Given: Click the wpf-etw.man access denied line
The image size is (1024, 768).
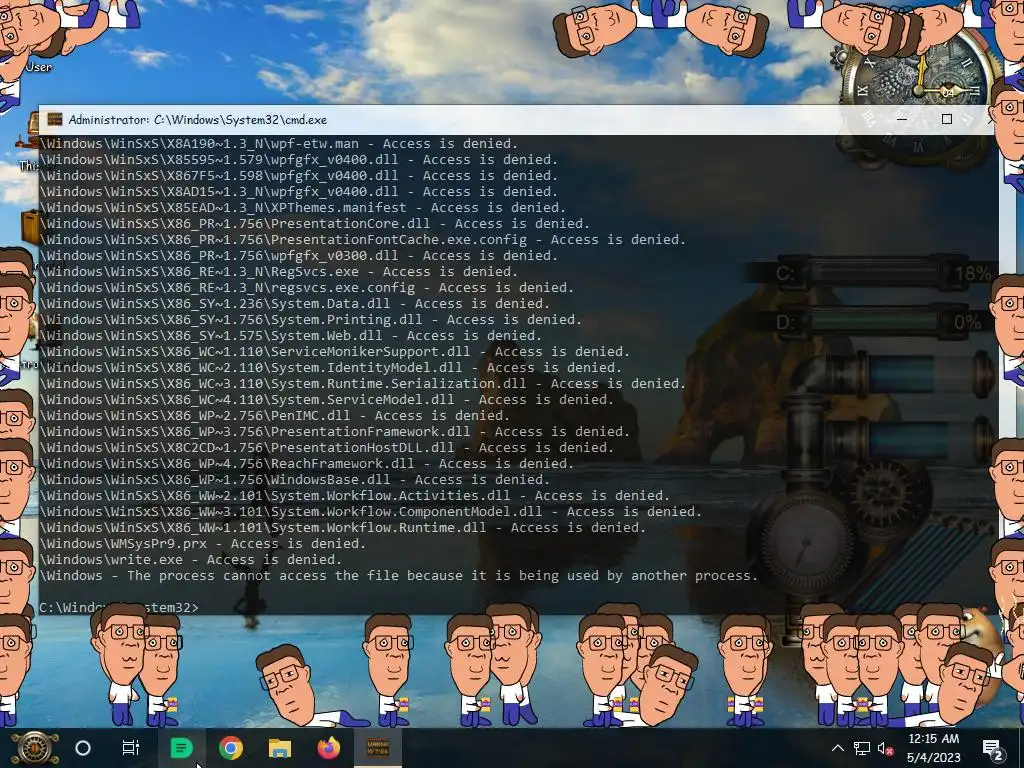Looking at the screenshot, I should point(279,144).
